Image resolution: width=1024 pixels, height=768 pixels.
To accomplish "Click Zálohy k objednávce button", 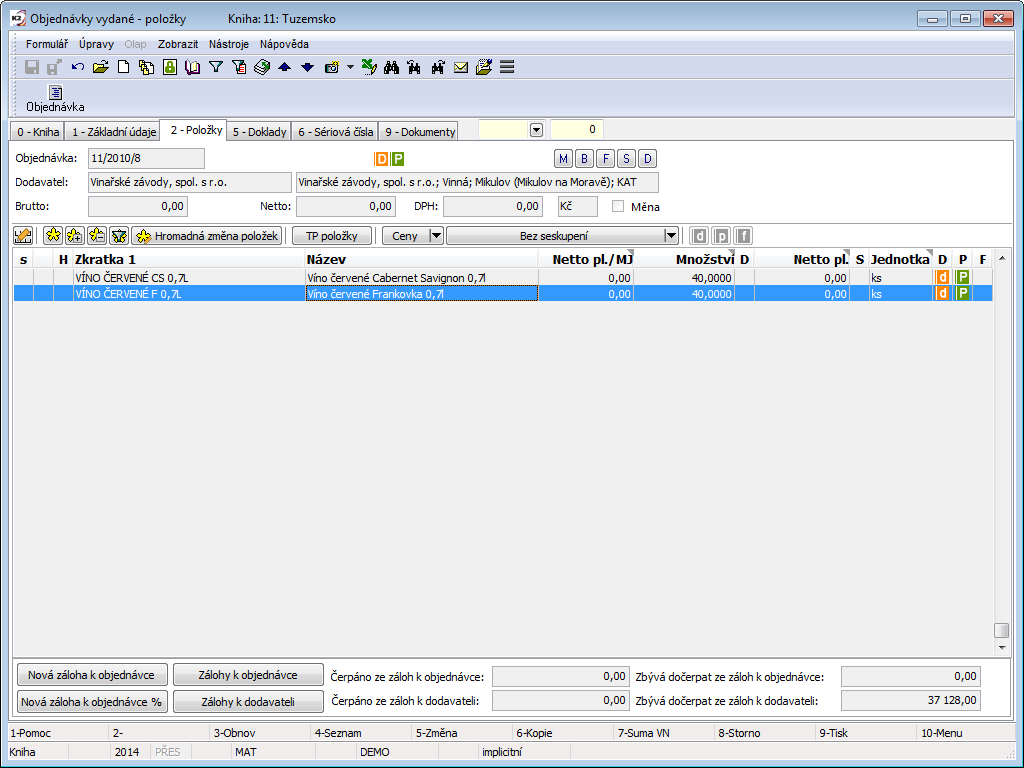I will (x=248, y=675).
